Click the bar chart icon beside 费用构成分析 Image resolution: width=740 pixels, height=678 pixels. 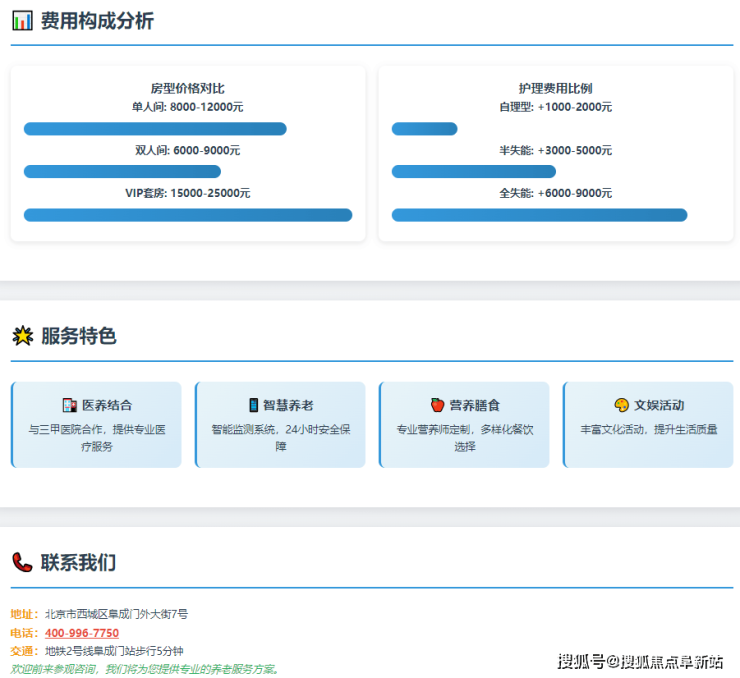point(22,21)
